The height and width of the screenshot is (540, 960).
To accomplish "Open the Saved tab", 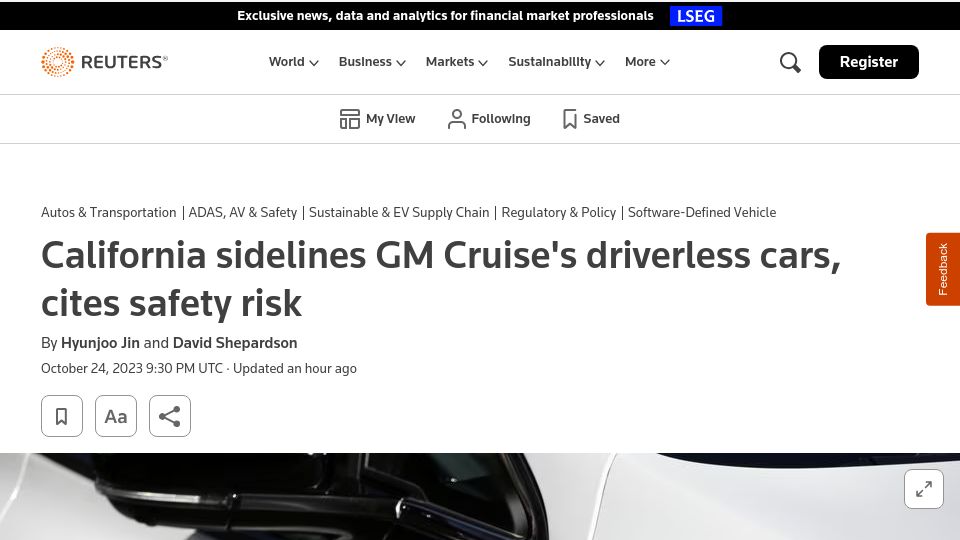I will click(591, 119).
